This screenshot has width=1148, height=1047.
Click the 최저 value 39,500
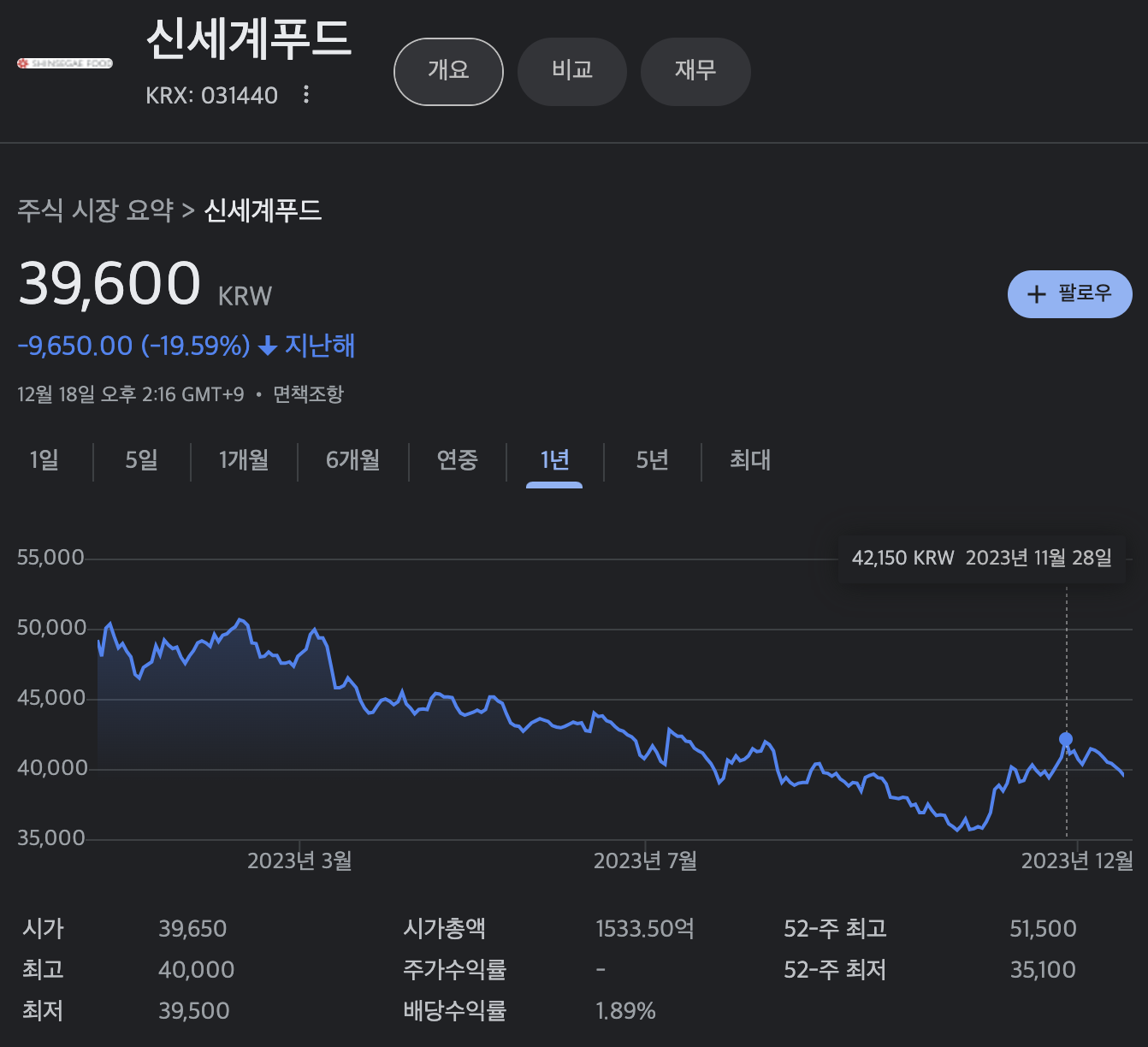pyautogui.click(x=193, y=1011)
